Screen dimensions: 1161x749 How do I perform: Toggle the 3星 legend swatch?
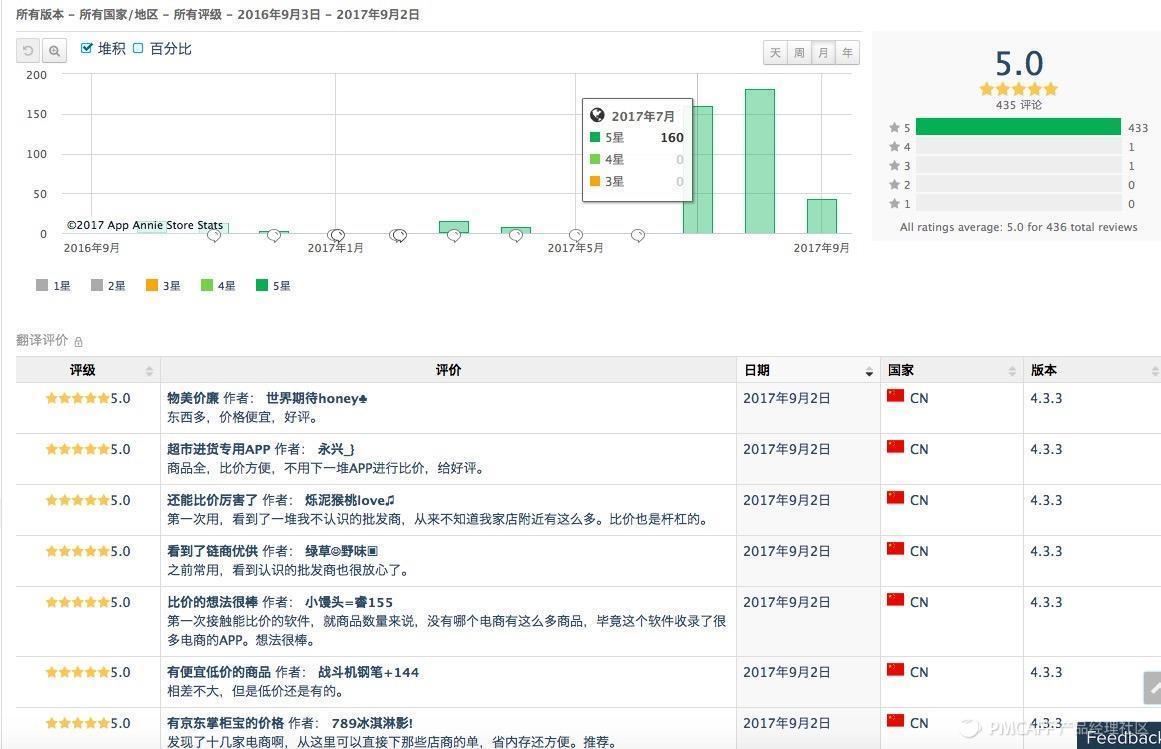coord(152,285)
